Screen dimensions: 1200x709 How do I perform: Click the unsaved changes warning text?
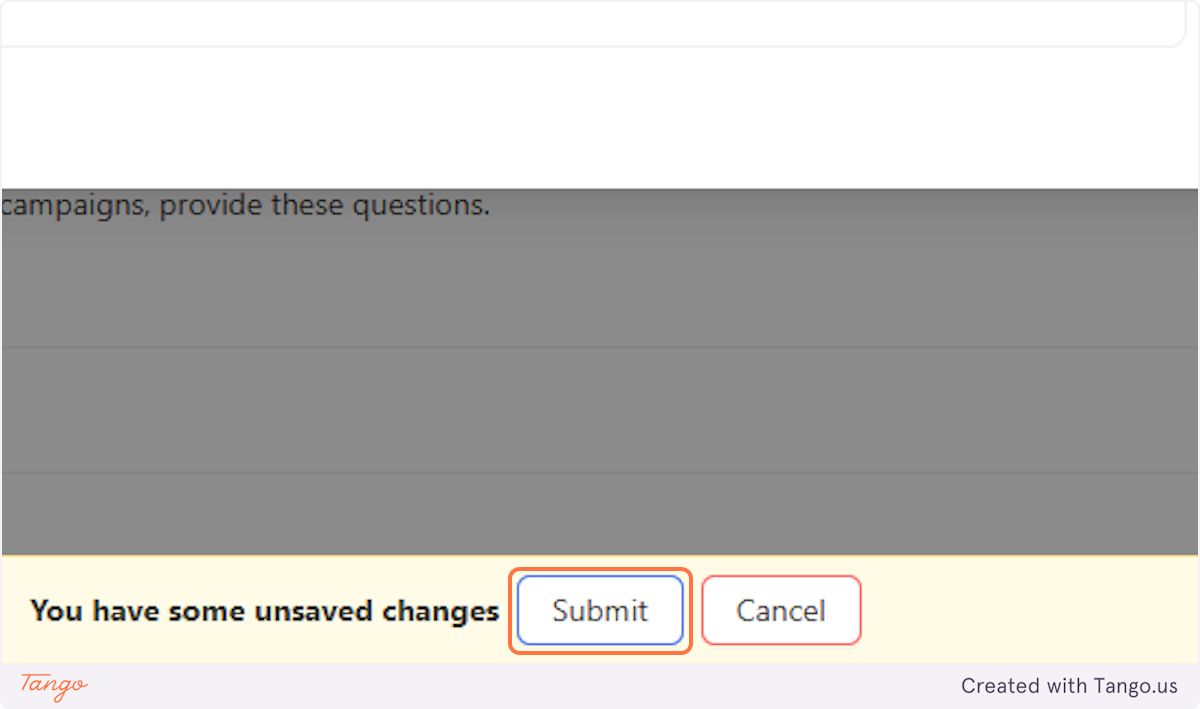[x=264, y=610]
